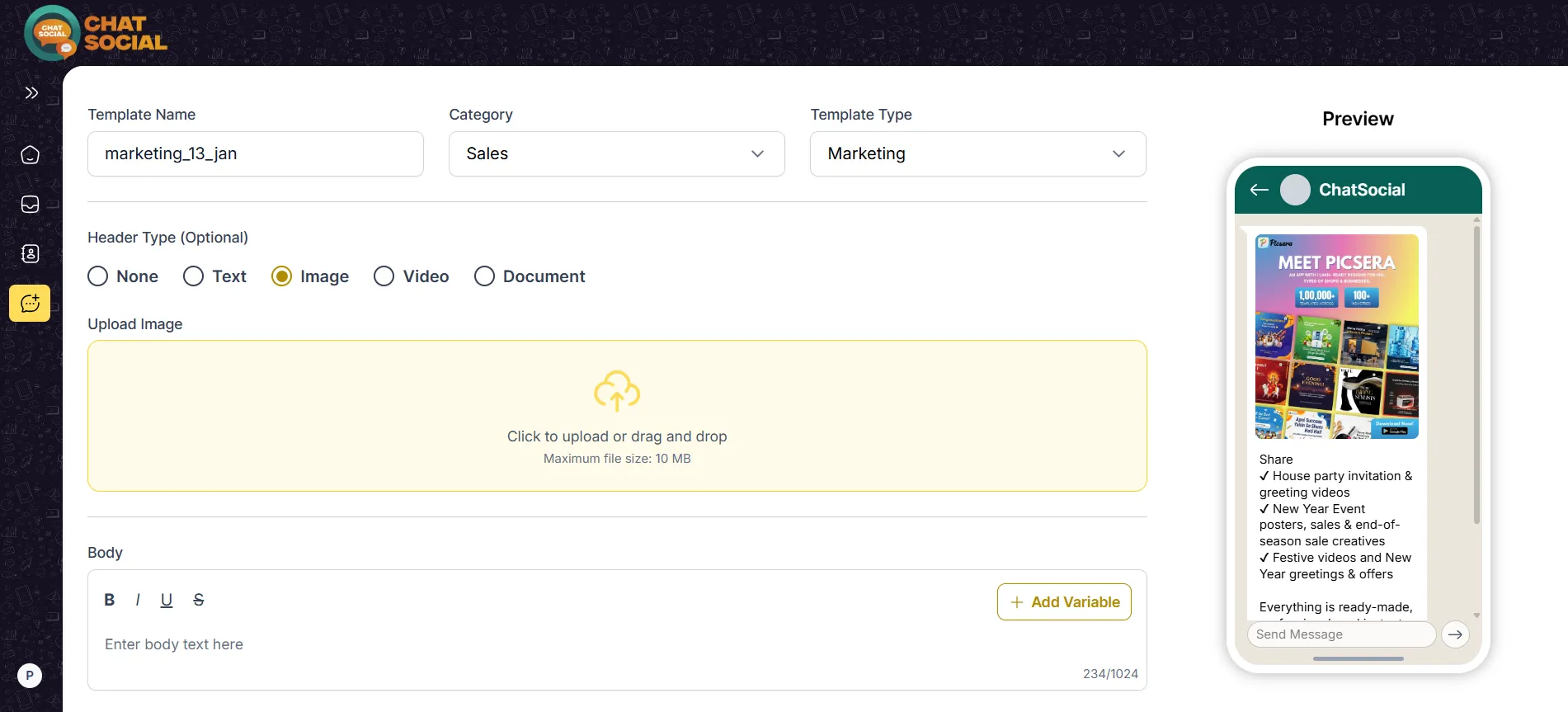Open the highlighted templates chat icon
Viewport: 1568px width, 712px height.
30,303
